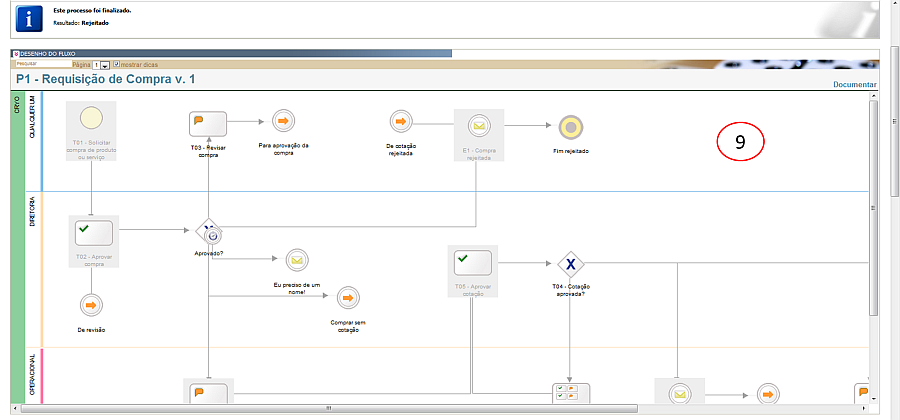Click the 'De revisão' arrow event
The width and height of the screenshot is (900, 420).
point(91,305)
